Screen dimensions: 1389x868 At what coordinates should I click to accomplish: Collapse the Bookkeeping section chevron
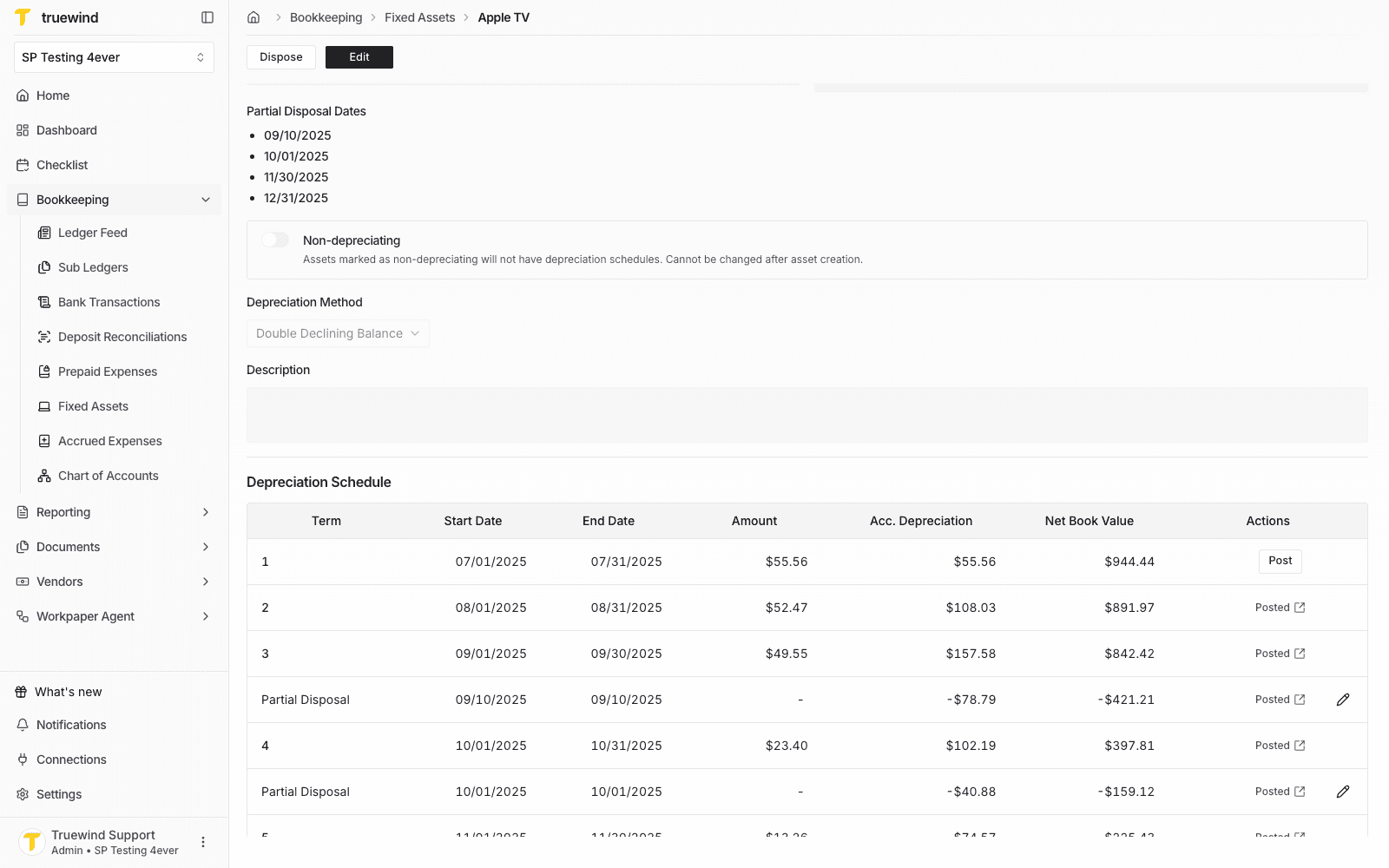[x=206, y=200]
